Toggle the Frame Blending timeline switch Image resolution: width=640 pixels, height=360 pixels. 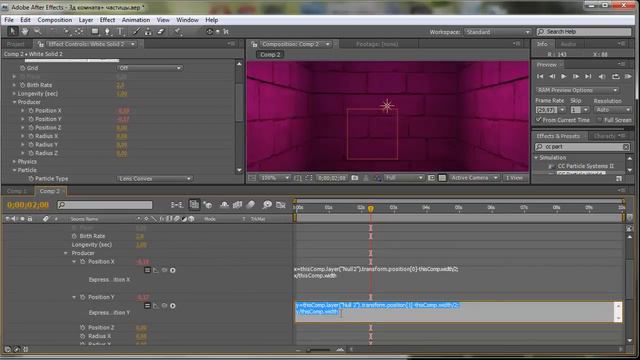point(237,204)
